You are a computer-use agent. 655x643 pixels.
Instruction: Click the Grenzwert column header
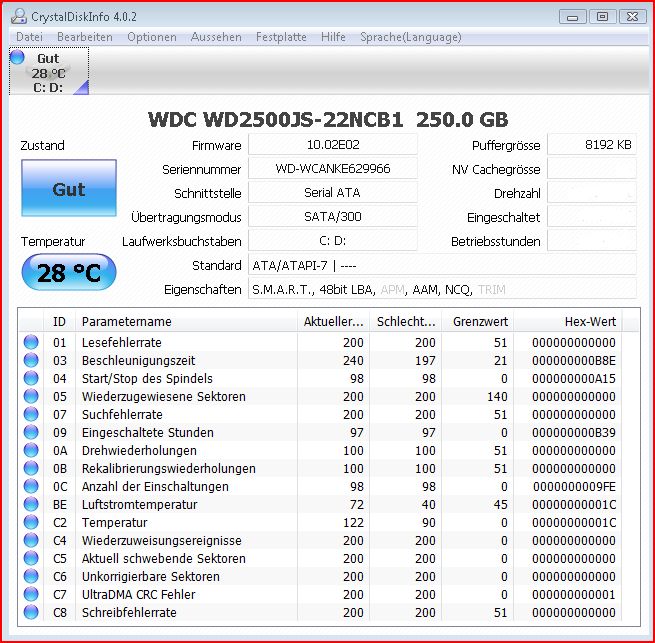coord(478,321)
